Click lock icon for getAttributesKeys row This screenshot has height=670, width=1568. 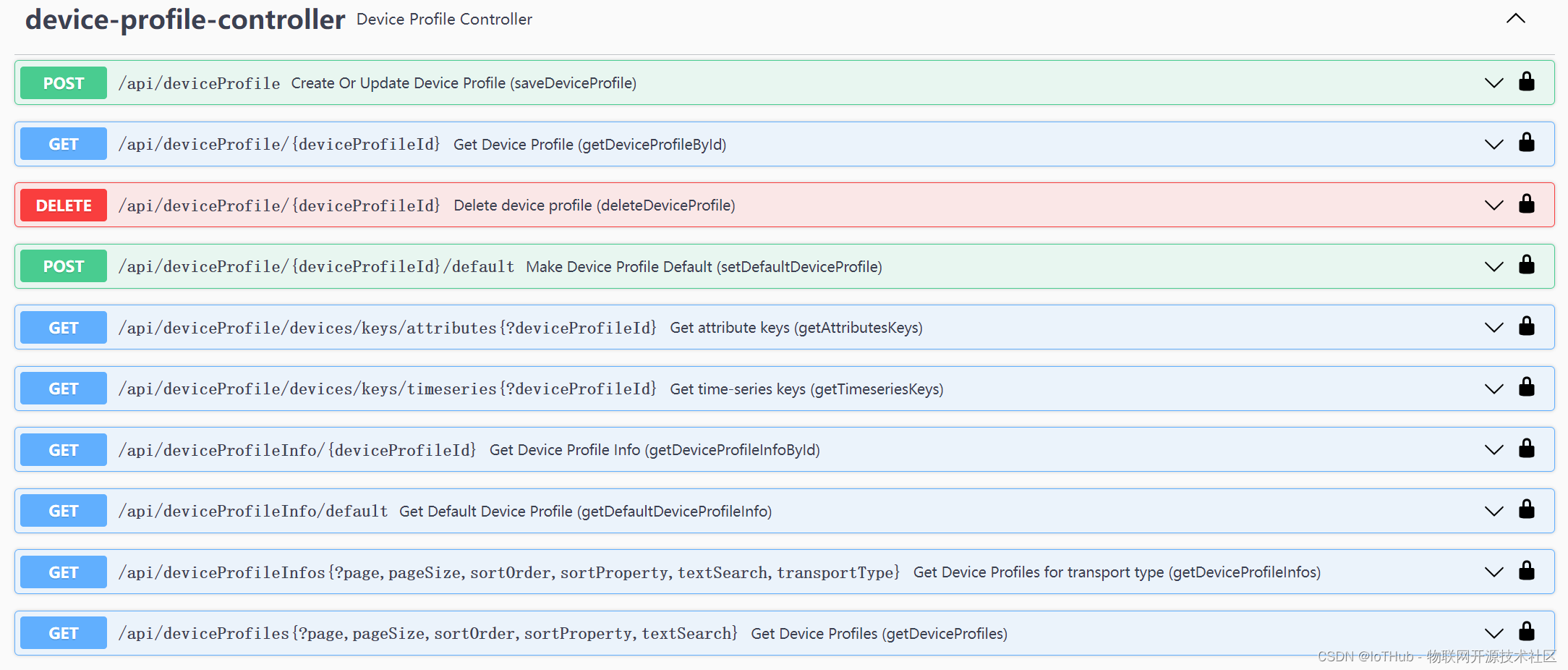coord(1527,326)
